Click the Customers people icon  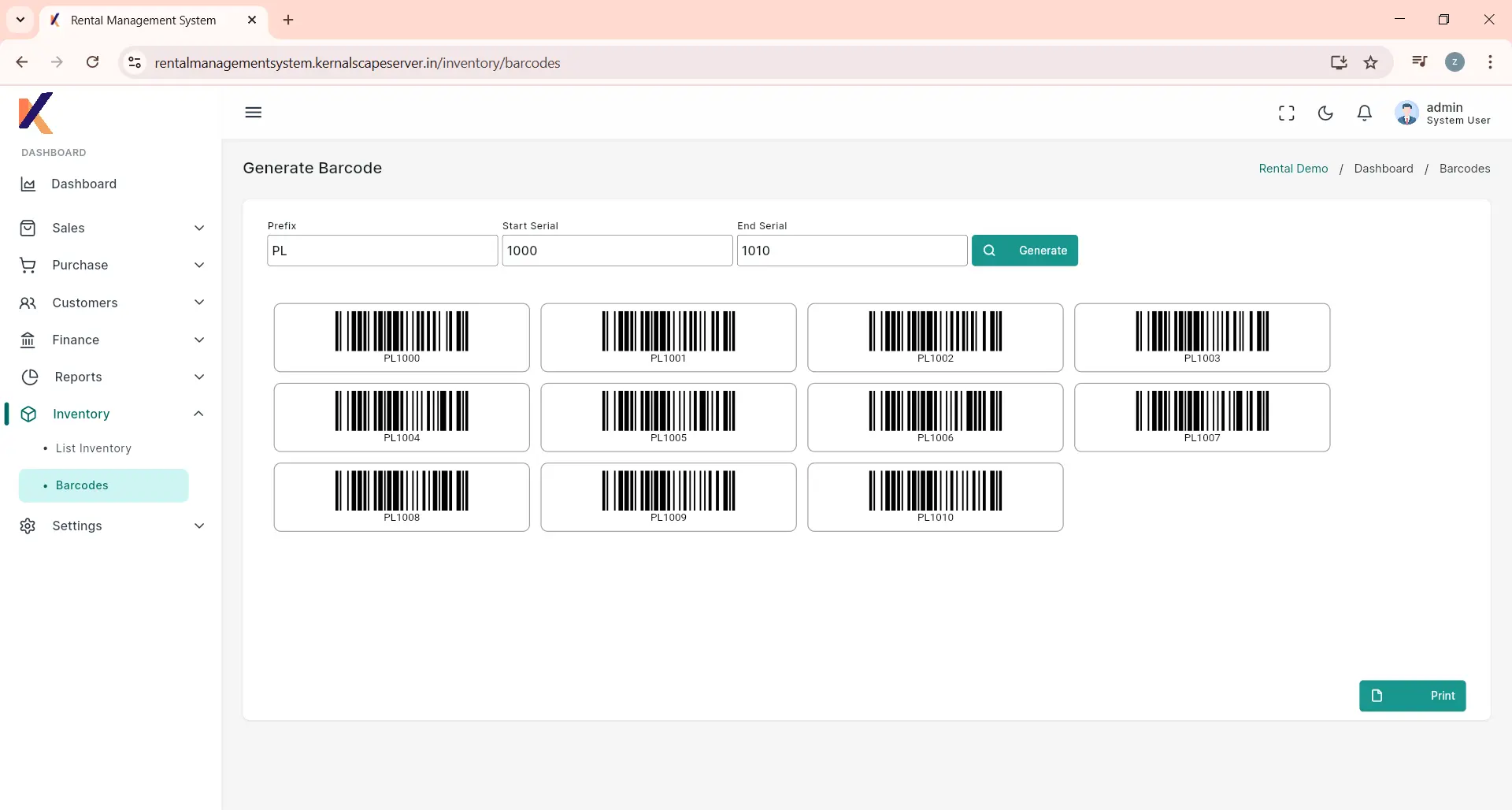(x=28, y=303)
